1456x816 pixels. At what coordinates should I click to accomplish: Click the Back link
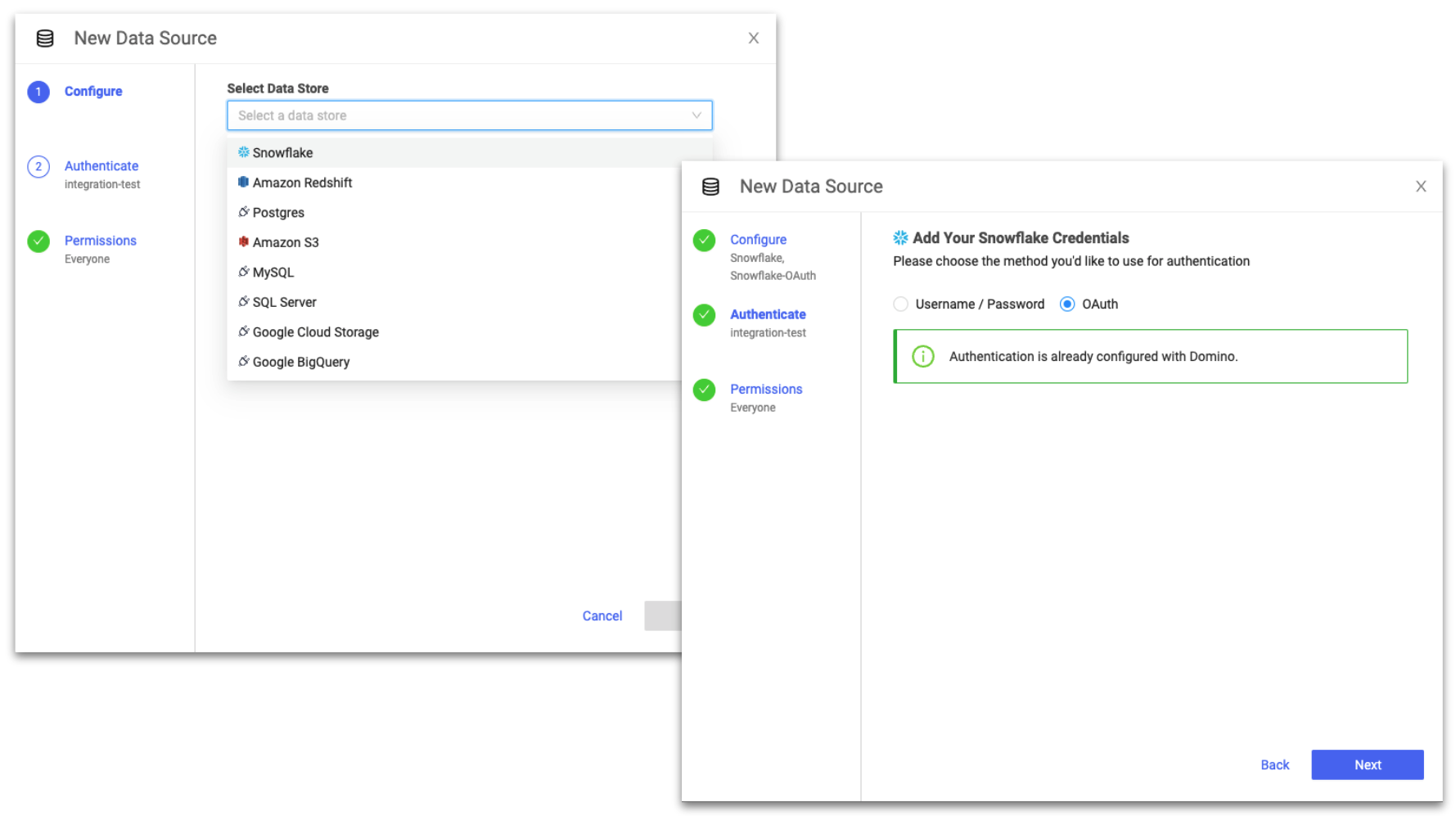1274,765
